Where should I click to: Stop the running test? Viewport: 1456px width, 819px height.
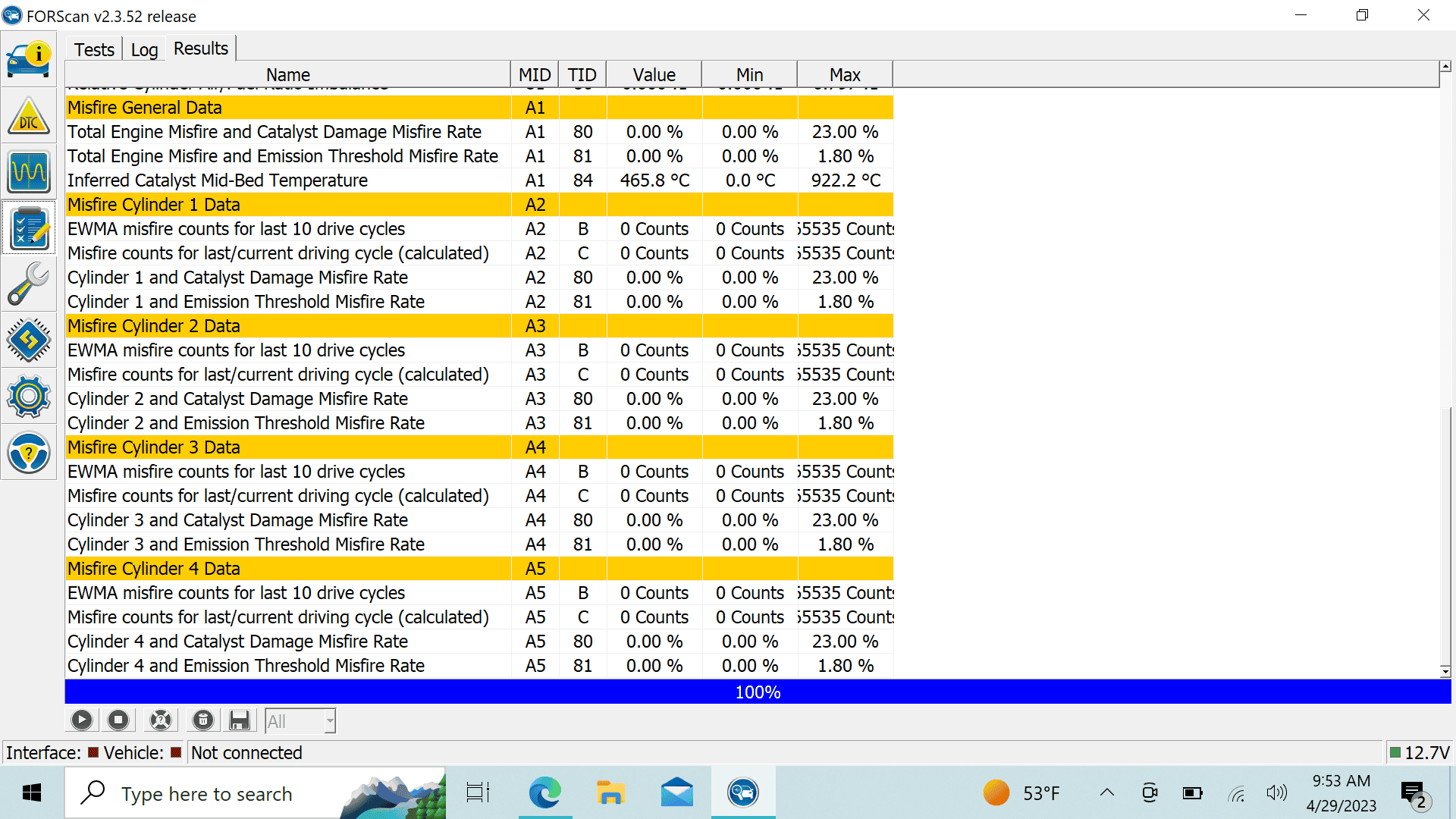point(118,720)
